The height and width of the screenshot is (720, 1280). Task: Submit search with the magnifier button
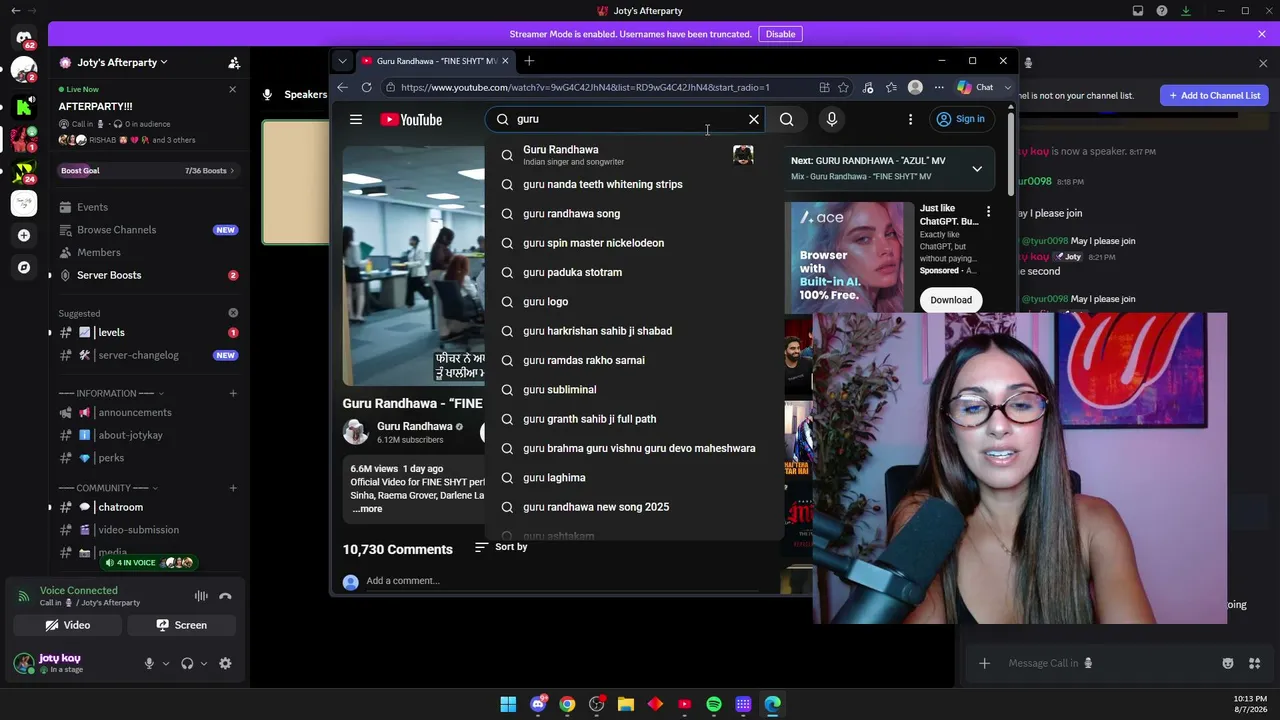point(787,120)
